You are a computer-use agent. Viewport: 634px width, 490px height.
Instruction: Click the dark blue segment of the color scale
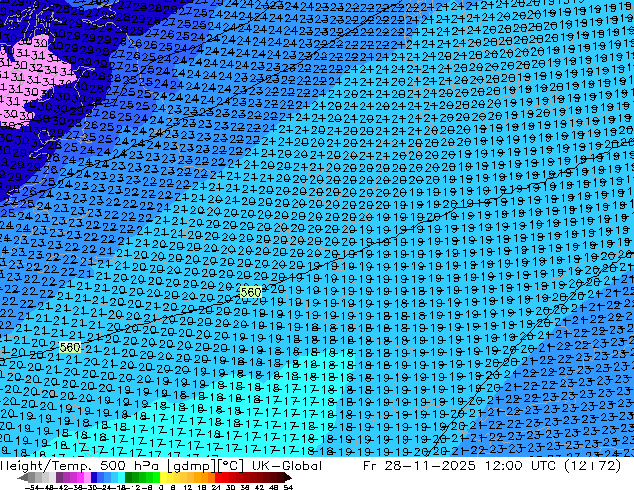coord(94,478)
